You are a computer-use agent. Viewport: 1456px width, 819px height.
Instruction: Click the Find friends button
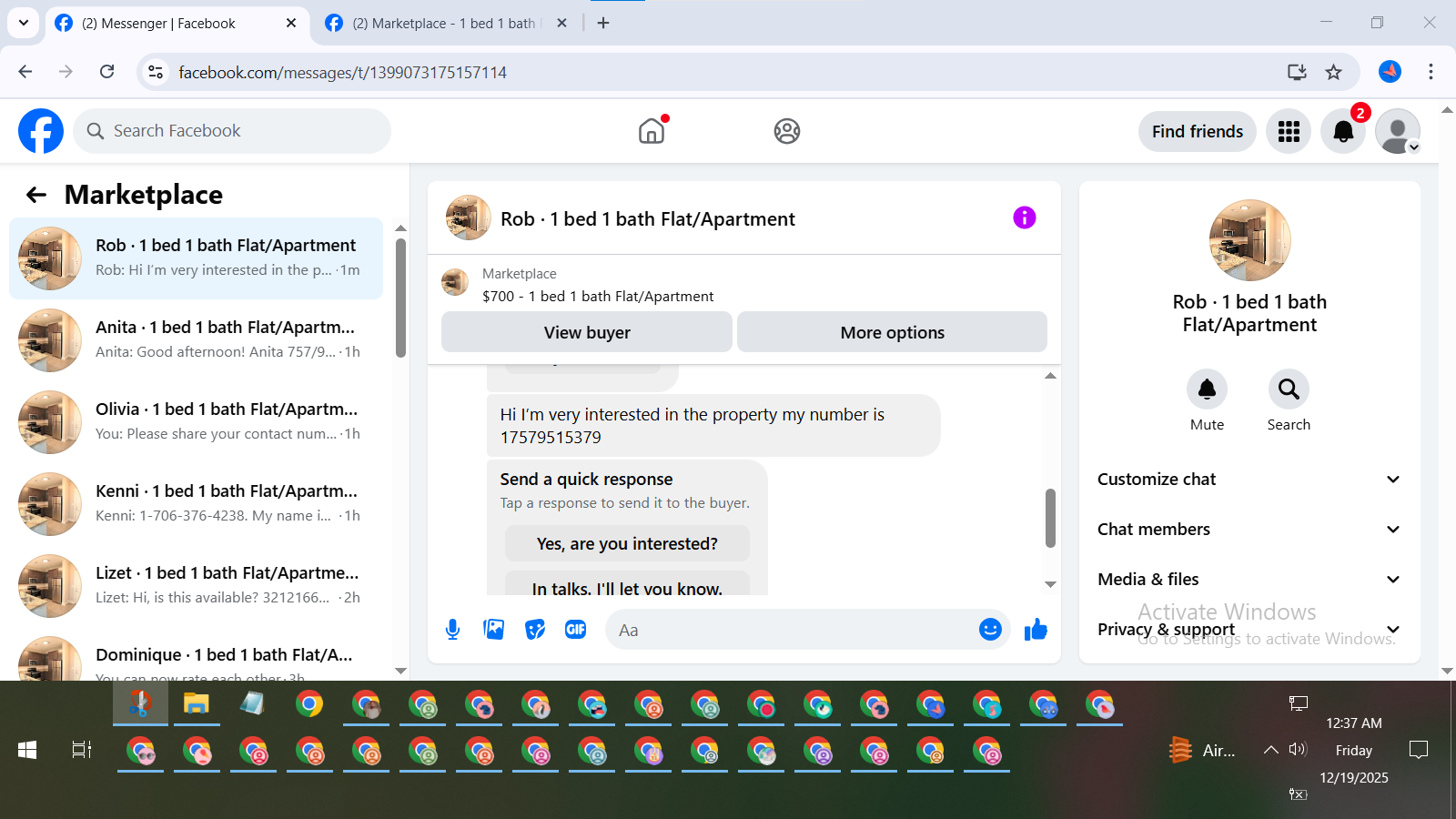(1198, 131)
